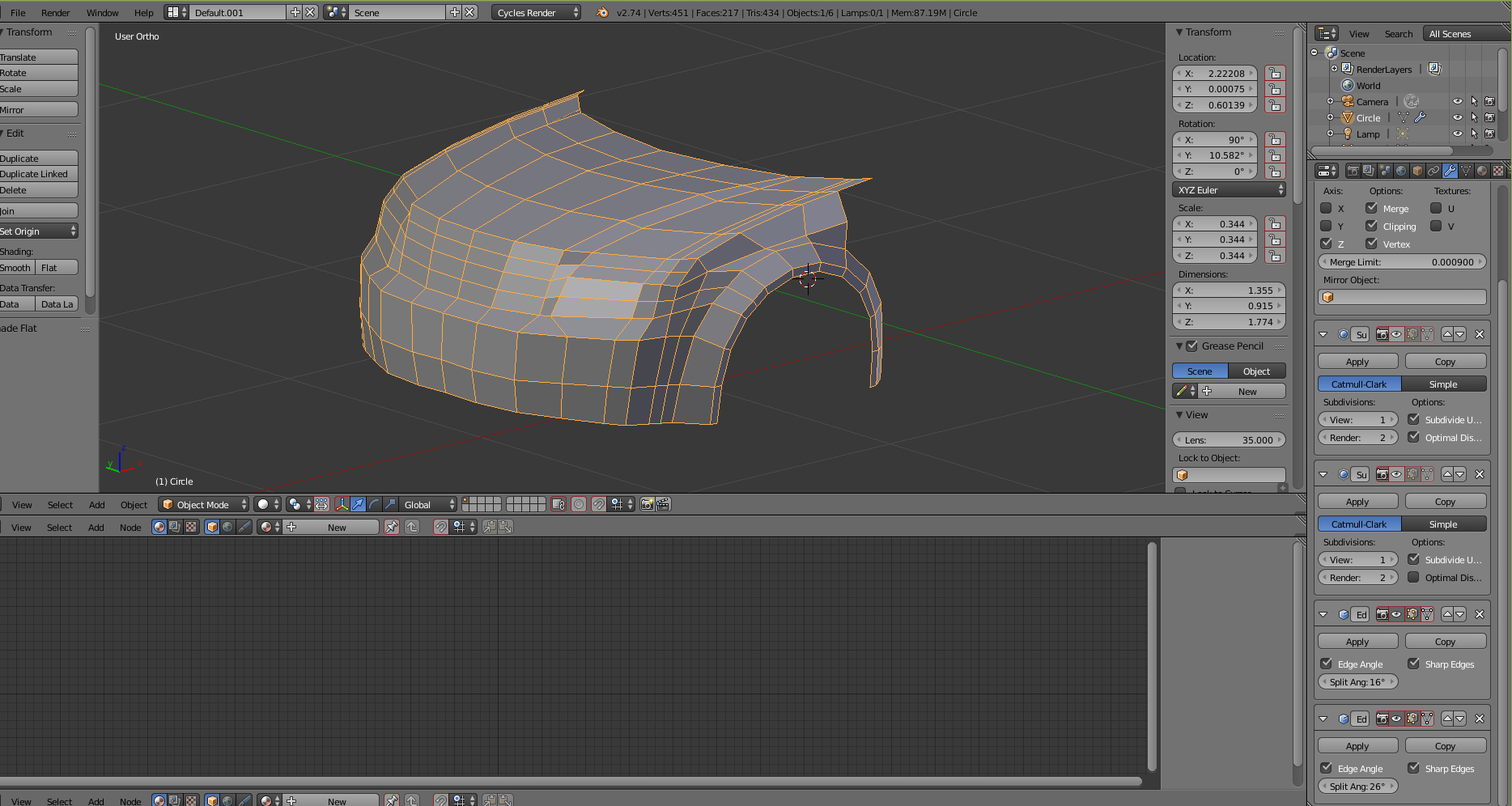1512x806 pixels.
Task: Switch Grease Pencil source to Object
Action: (x=1256, y=371)
